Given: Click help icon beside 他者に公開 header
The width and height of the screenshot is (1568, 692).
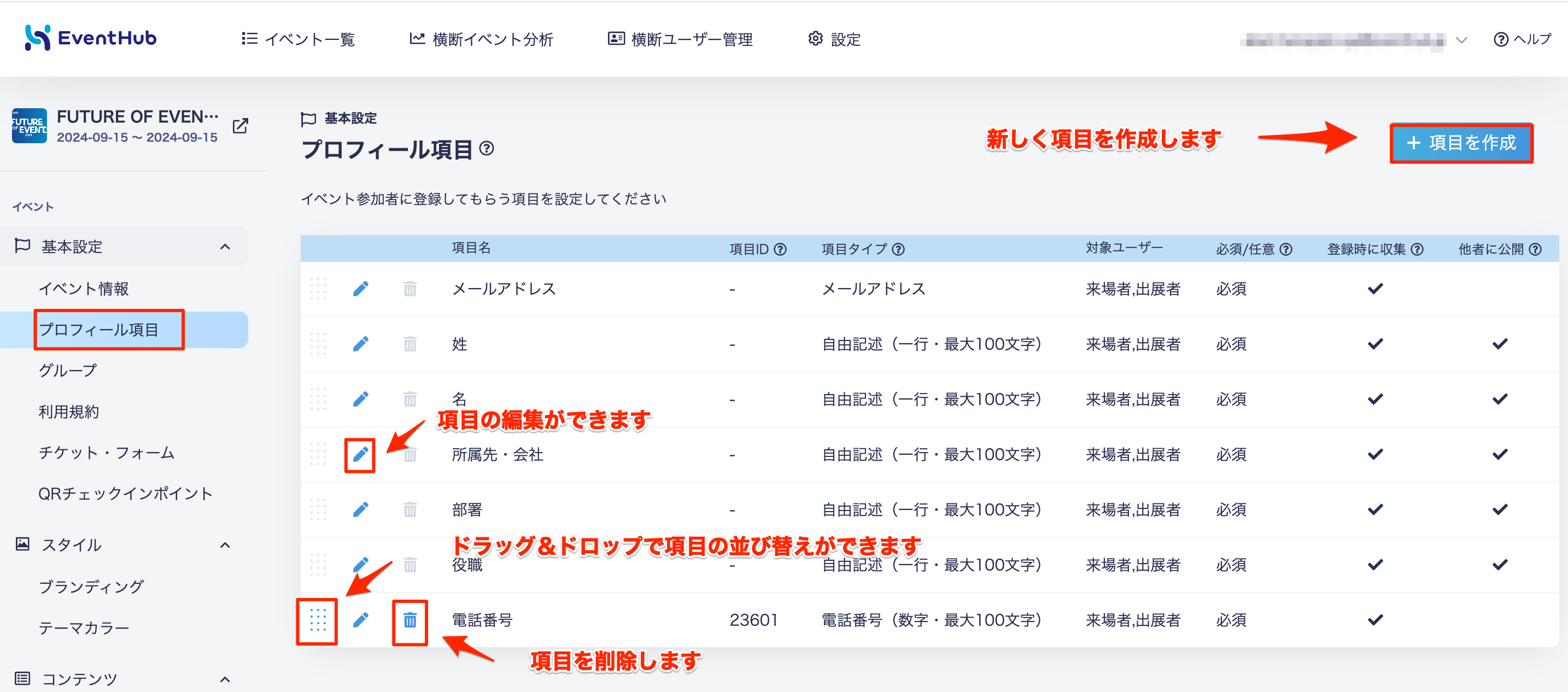Looking at the screenshot, I should tap(1536, 250).
